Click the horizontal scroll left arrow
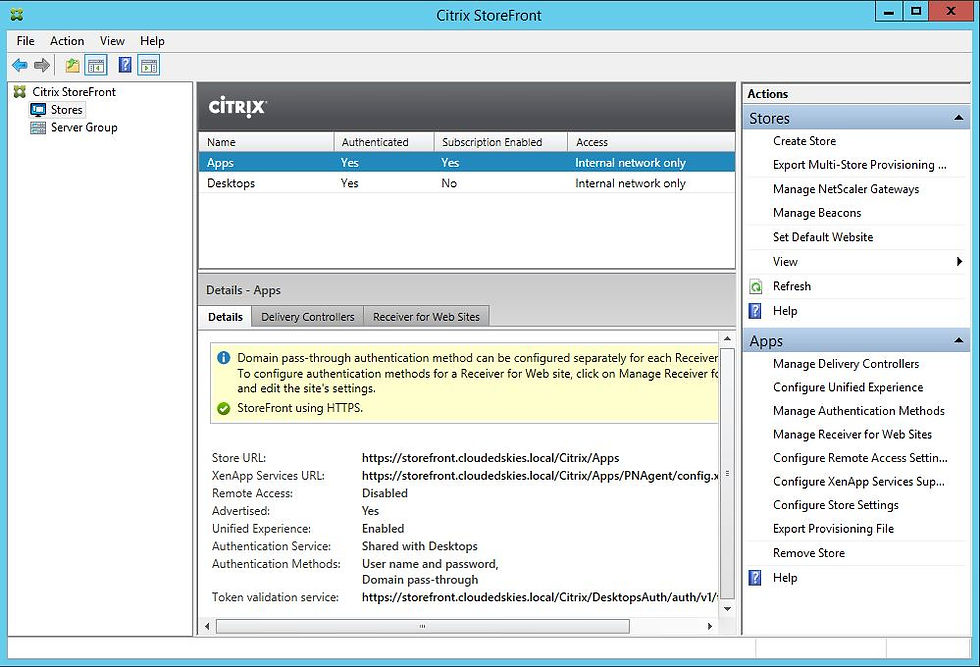 pyautogui.click(x=207, y=626)
